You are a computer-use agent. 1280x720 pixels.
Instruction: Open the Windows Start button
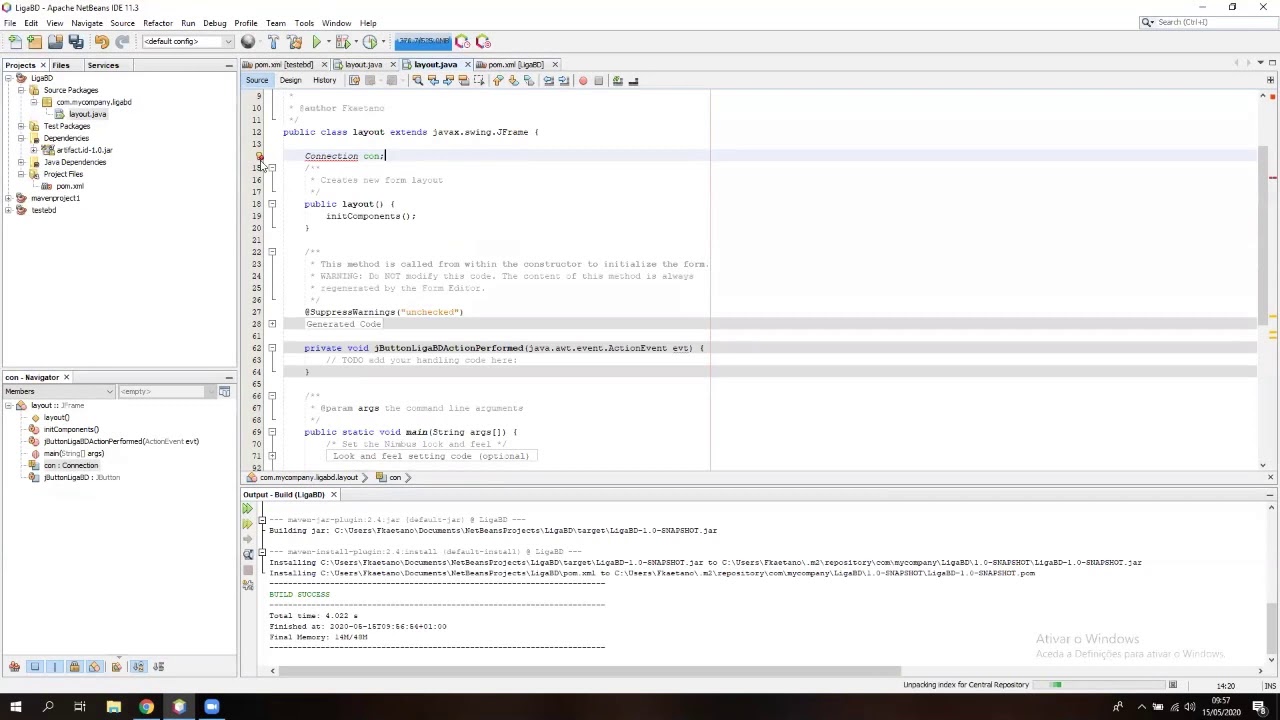tap(15, 707)
